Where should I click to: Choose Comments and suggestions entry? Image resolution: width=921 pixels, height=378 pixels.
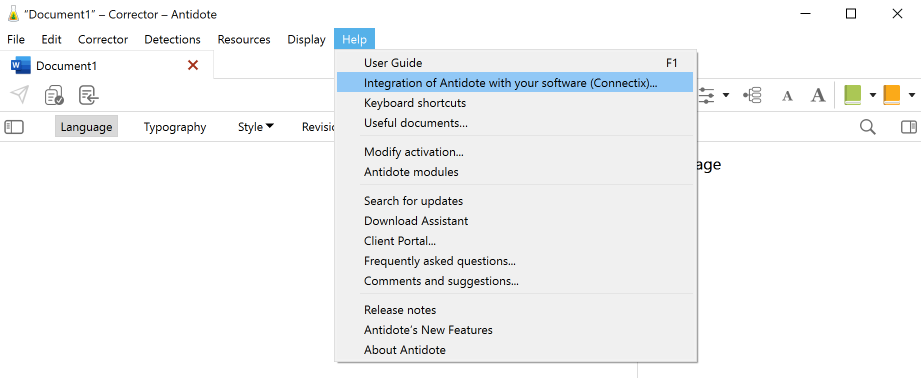click(x=515, y=281)
